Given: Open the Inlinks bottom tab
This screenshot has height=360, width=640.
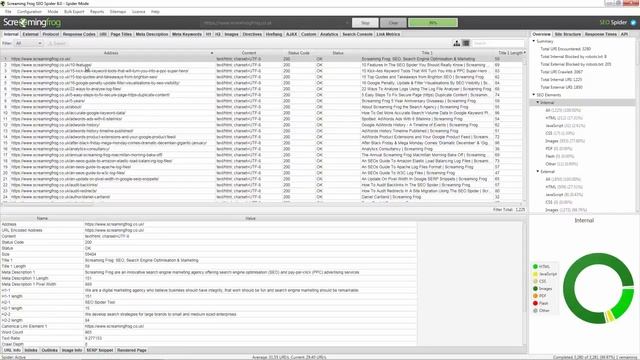Looking at the screenshot, I should [x=31, y=350].
